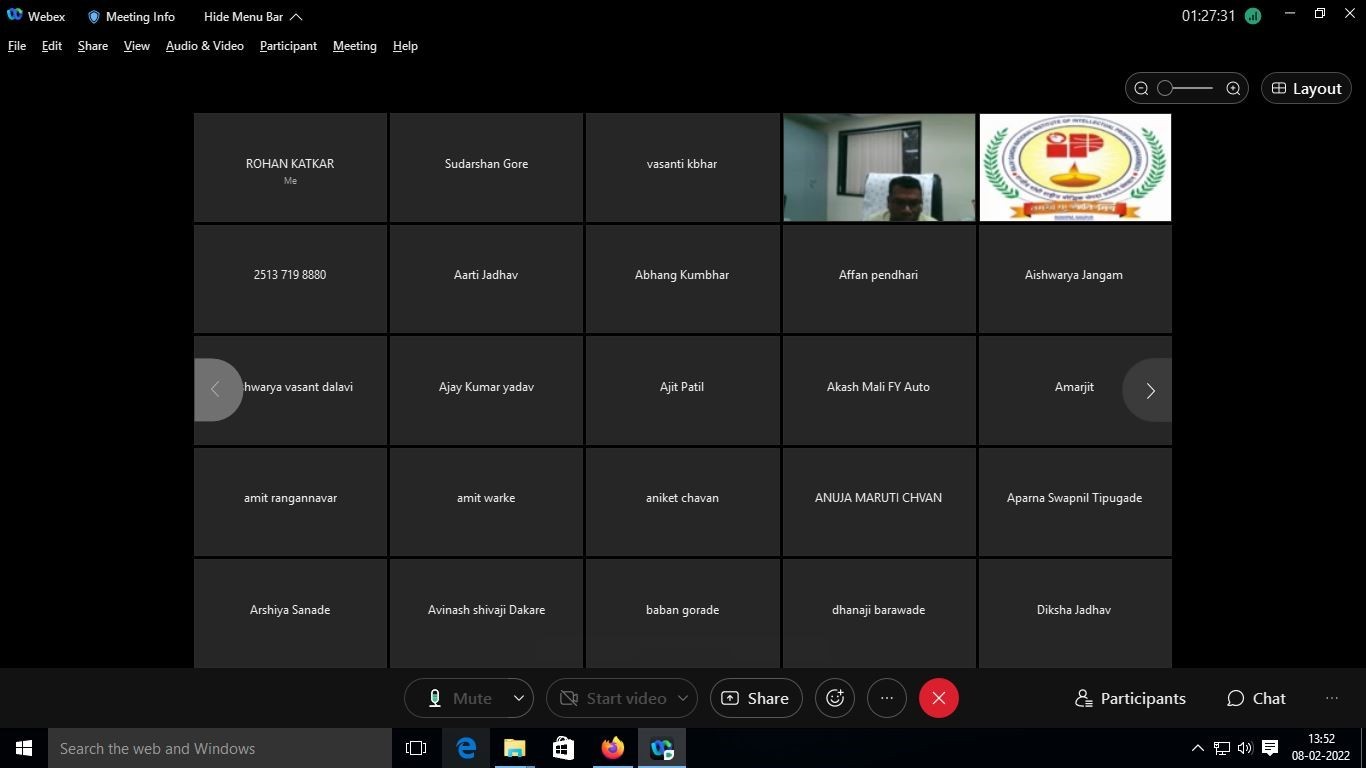
Task: Select Sudarshan Gore participant tile
Action: (x=486, y=167)
